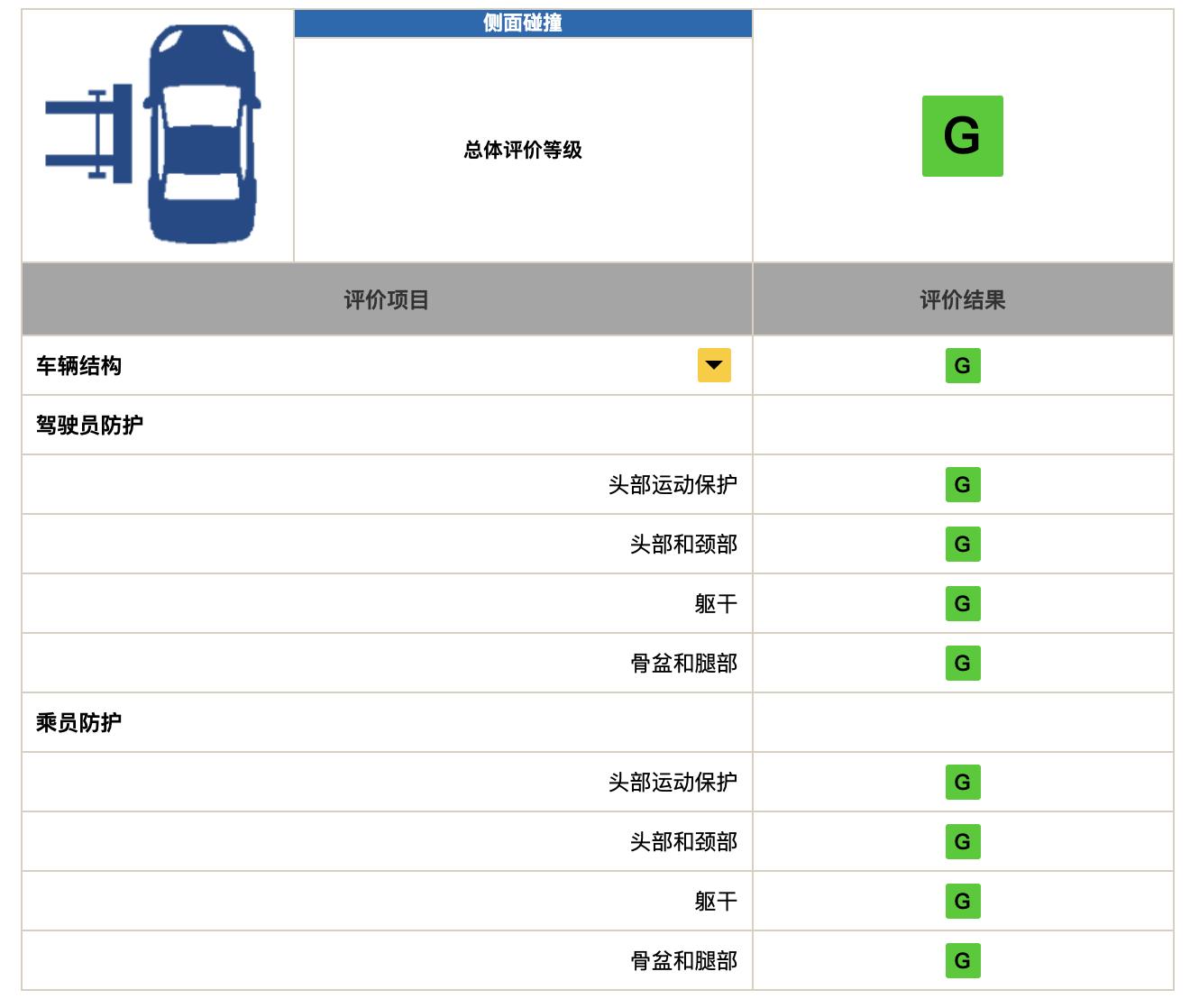Click 骨盆和腿部 text under 驾驶员防护

click(x=683, y=663)
